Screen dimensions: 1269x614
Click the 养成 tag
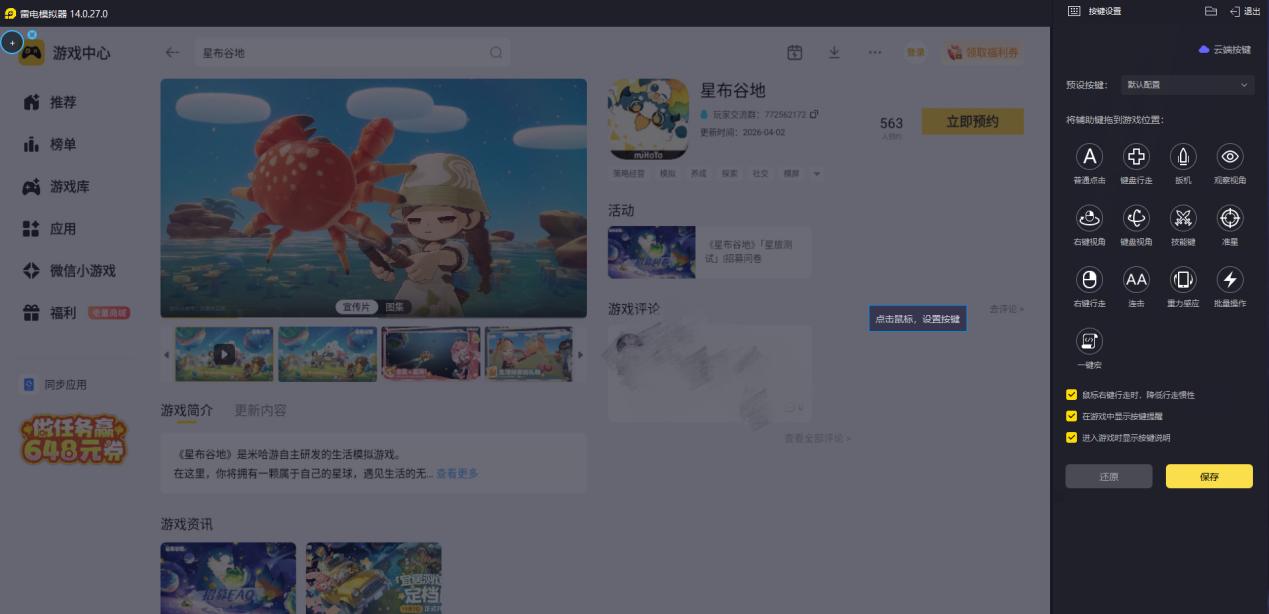[698, 174]
